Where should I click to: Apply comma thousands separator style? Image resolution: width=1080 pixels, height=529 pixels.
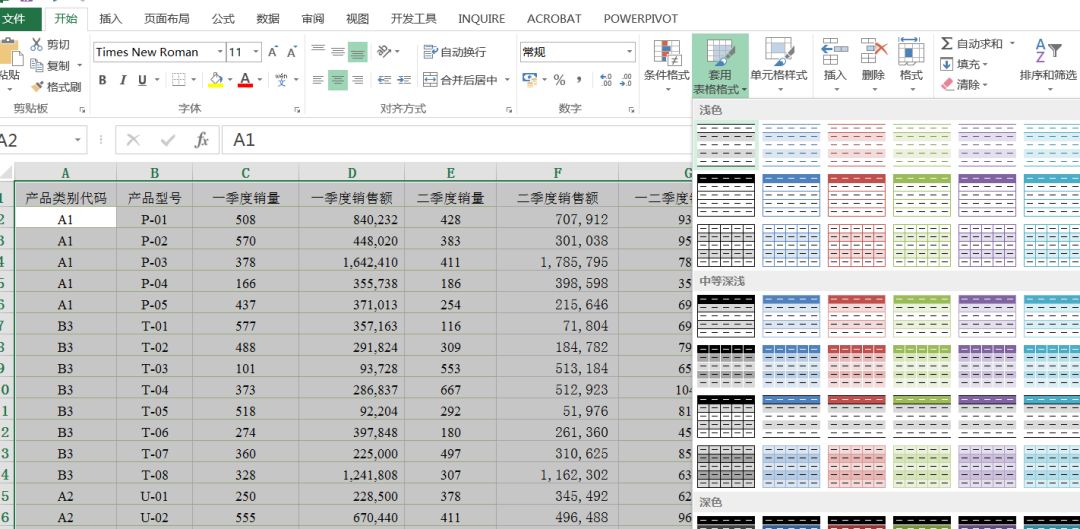[x=579, y=80]
